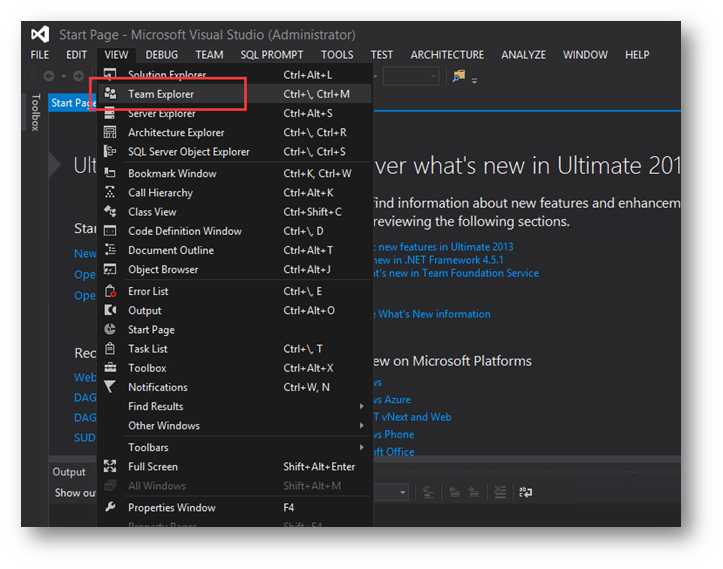
Task: Click the Properties Window wrench icon
Action: pyautogui.click(x=110, y=507)
